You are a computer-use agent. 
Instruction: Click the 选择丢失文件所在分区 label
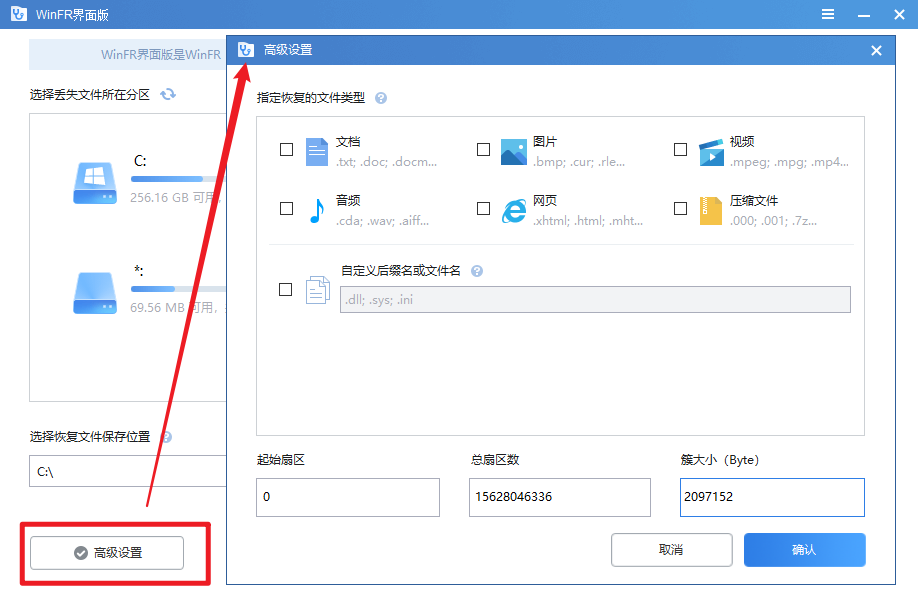[90, 95]
